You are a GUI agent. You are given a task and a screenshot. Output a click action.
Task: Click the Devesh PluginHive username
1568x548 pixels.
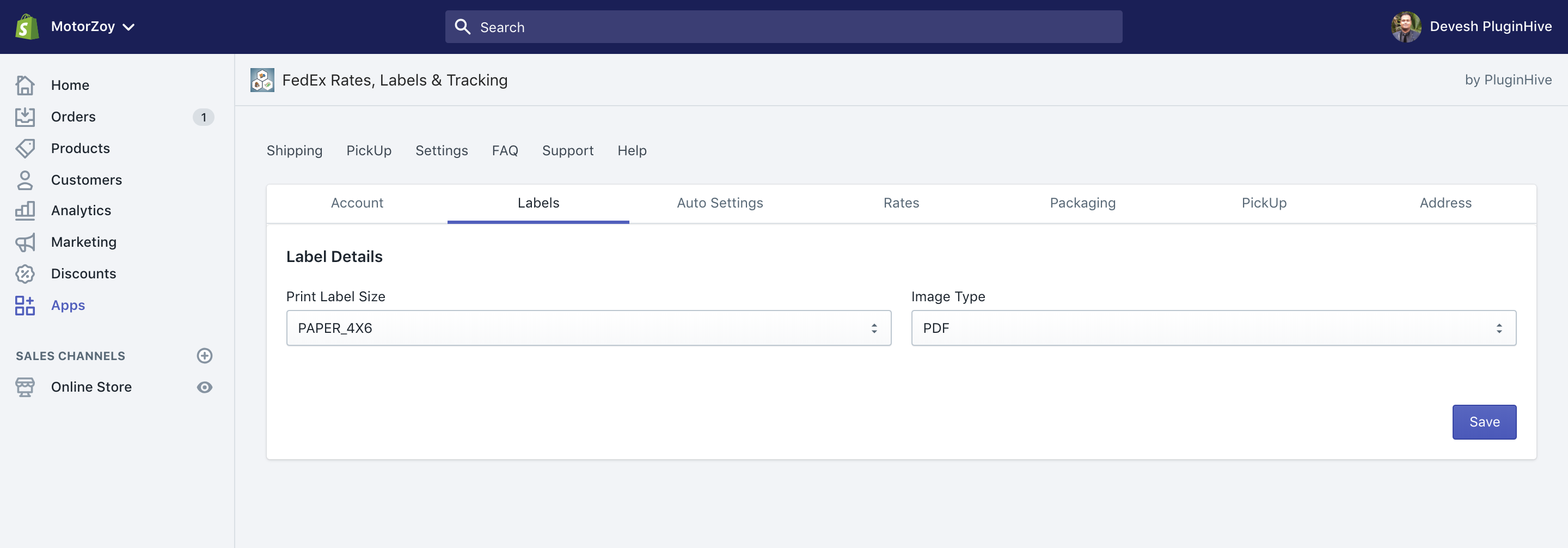[x=1490, y=27]
